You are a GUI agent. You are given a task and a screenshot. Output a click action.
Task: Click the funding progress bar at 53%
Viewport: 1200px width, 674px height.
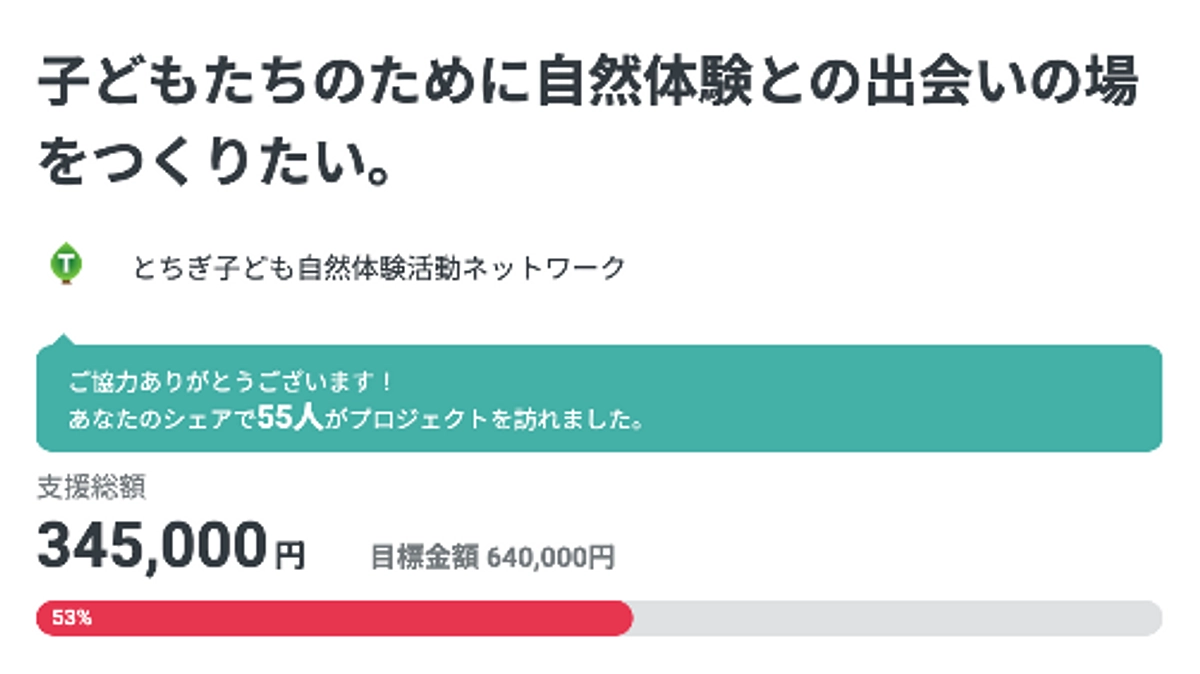pyautogui.click(x=600, y=618)
